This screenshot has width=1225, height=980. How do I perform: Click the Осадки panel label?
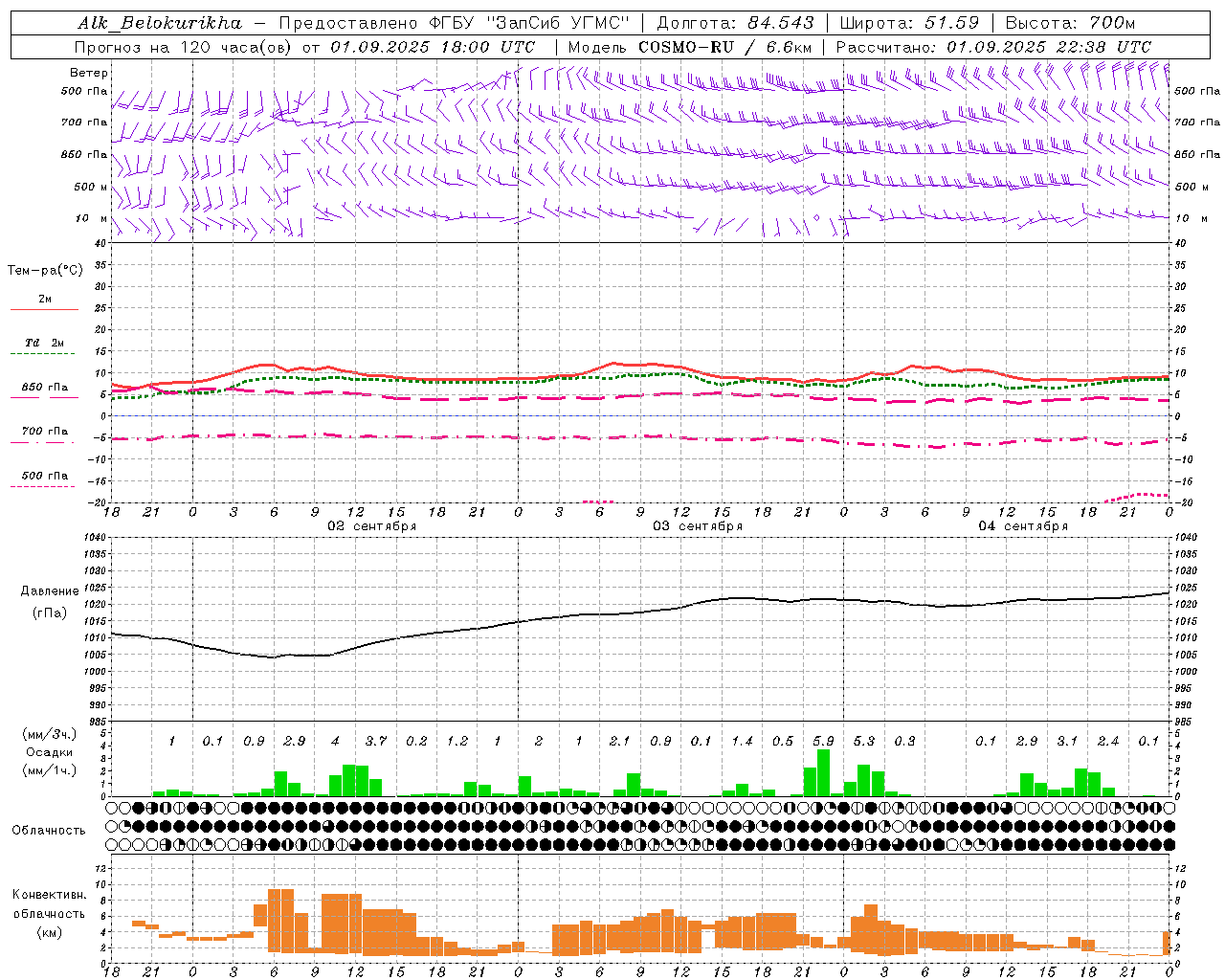tap(50, 753)
